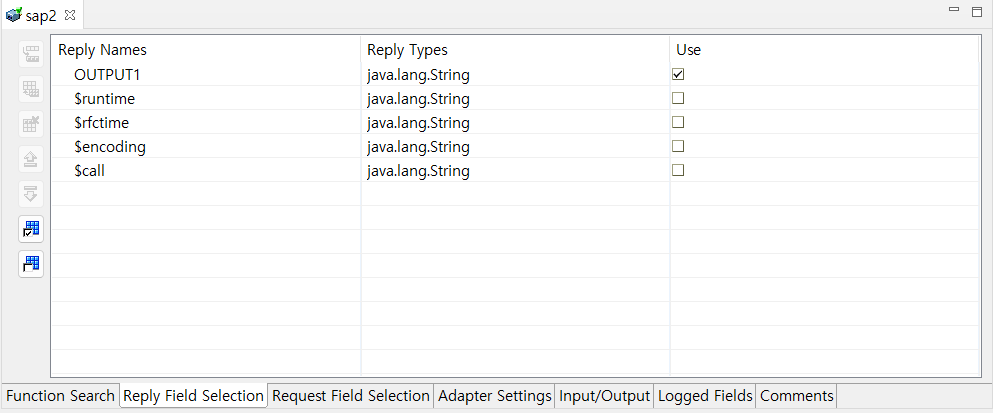The height and width of the screenshot is (413, 993).
Task: Check the Use box for $call
Action: pyautogui.click(x=678, y=171)
